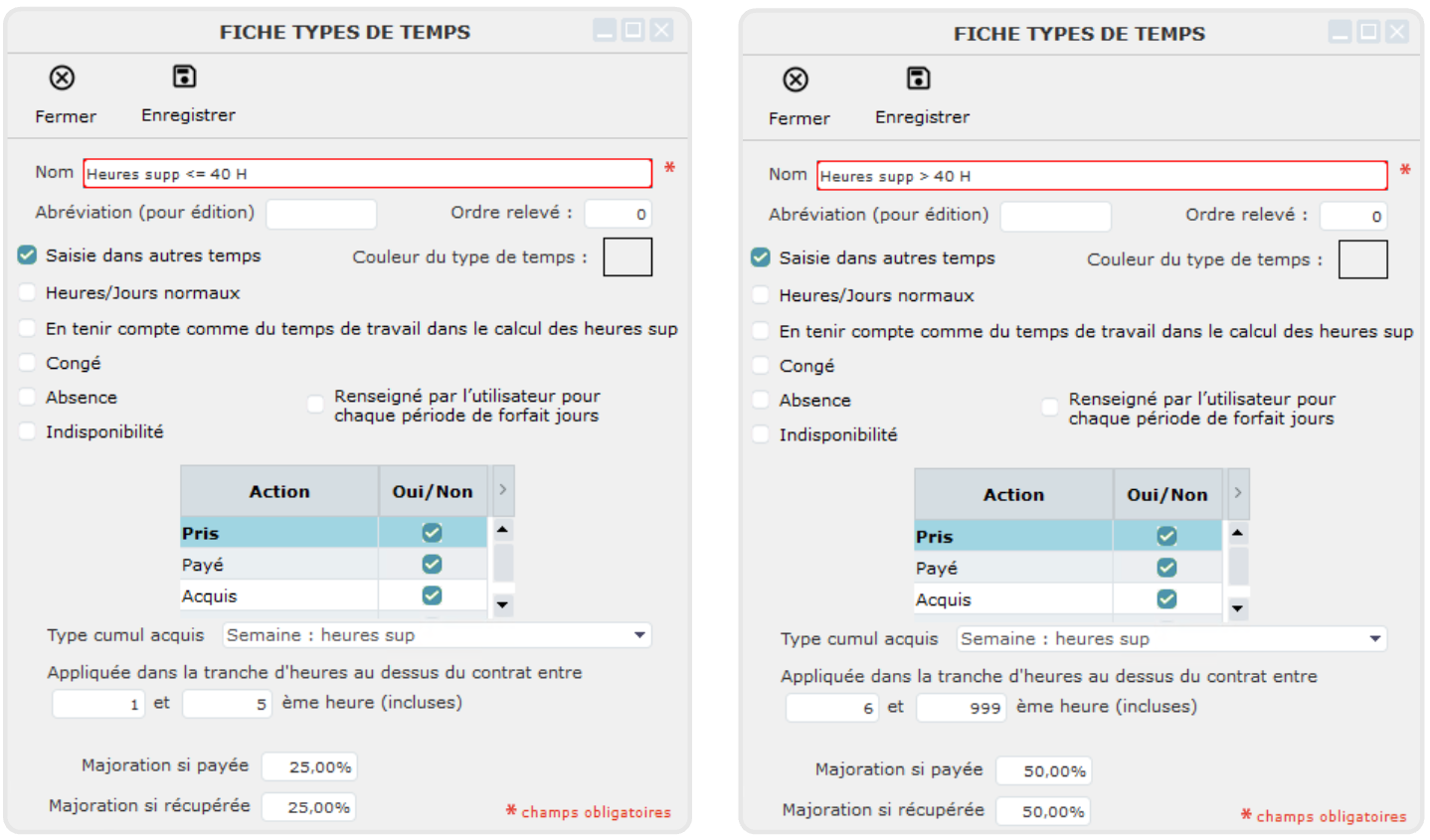Click the Fermer icon in the left form

tap(63, 78)
